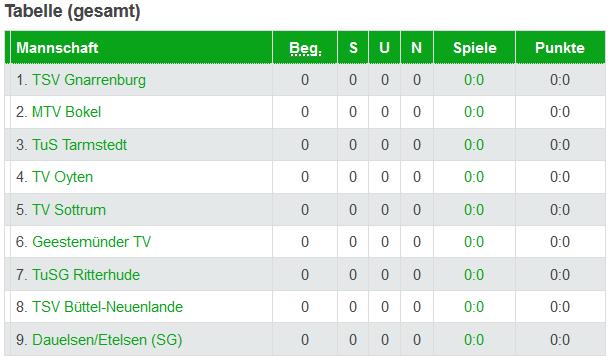610x361 pixels.
Task: Open the MTV Bokel team link
Action: 66,112
